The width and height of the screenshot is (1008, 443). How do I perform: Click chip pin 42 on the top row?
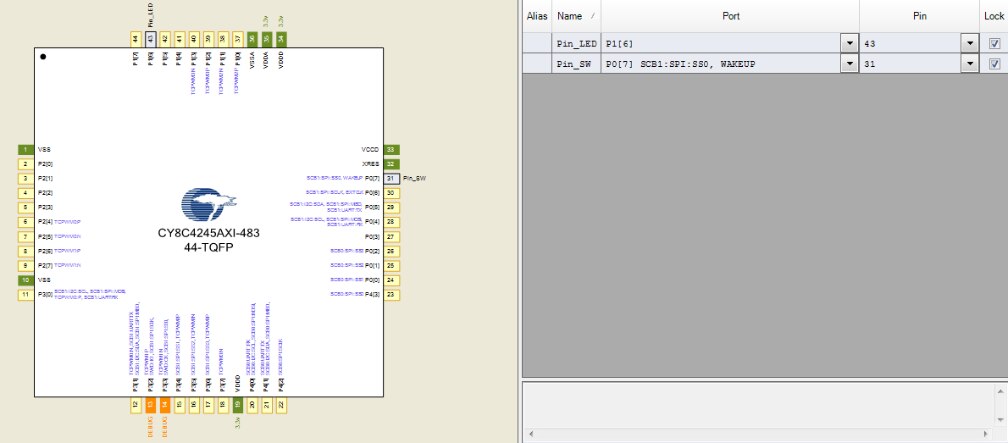[165, 39]
